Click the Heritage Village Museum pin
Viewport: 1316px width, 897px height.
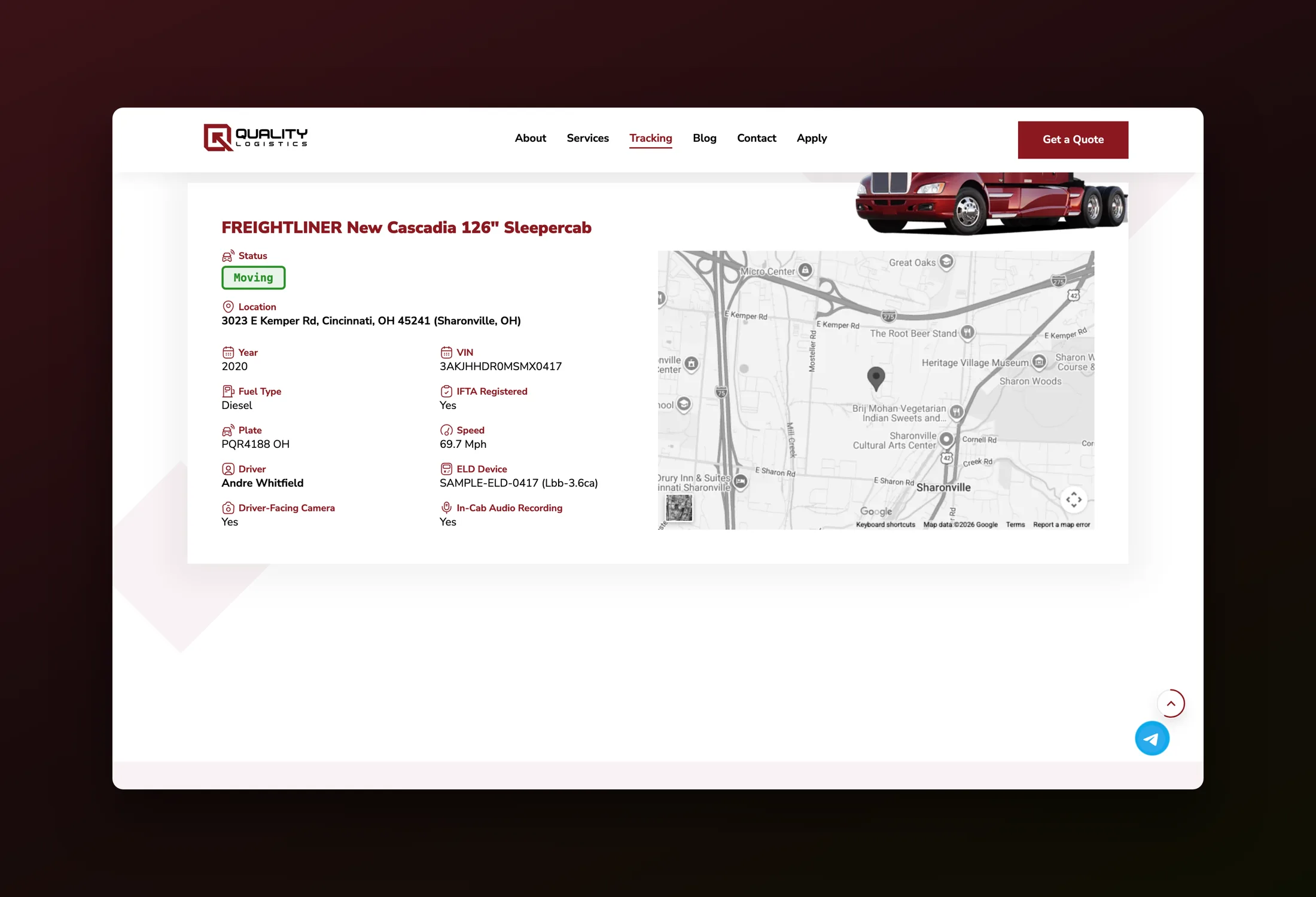[1039, 362]
